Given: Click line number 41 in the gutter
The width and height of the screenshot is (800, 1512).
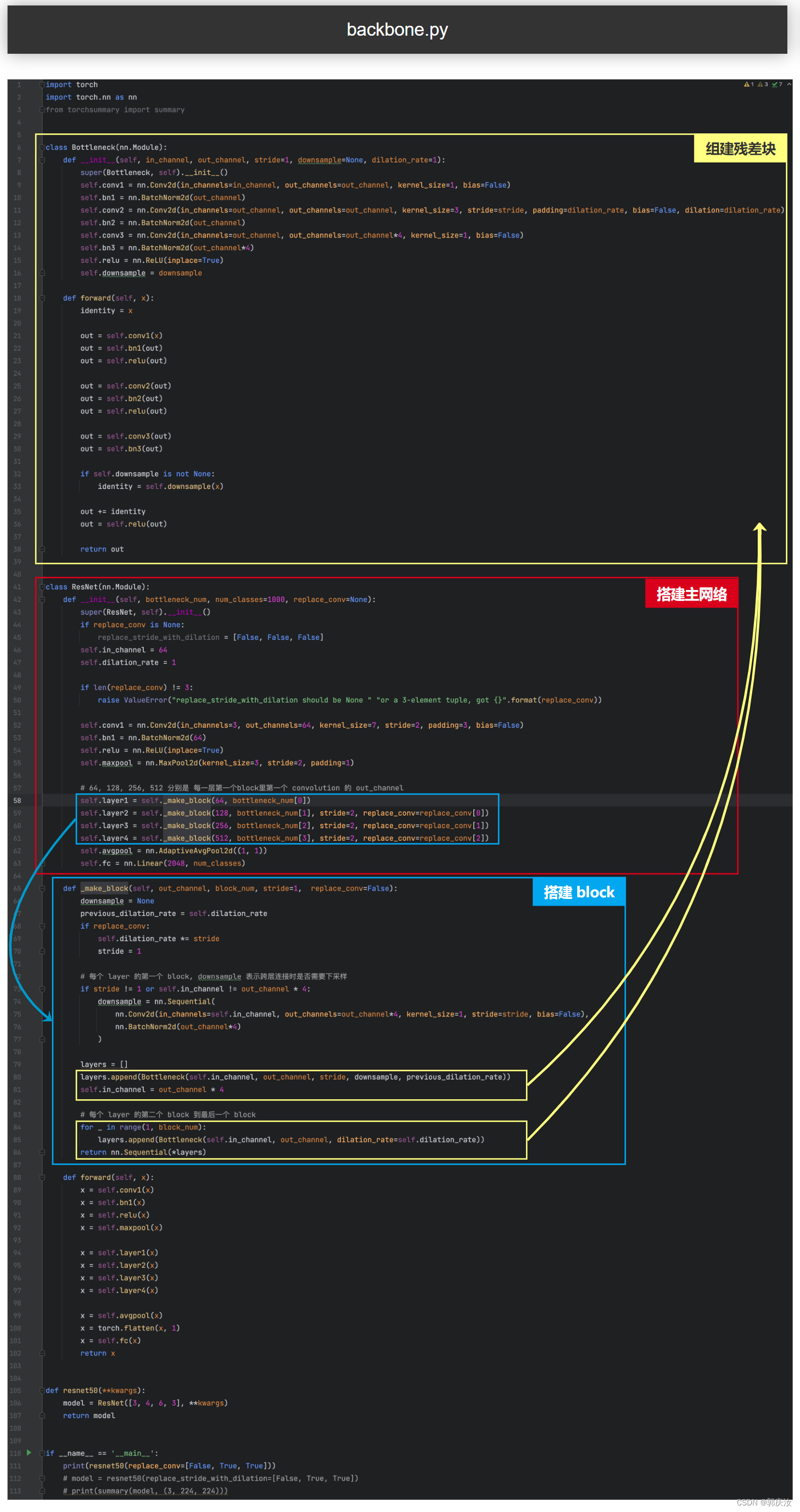Looking at the screenshot, I should tap(17, 587).
